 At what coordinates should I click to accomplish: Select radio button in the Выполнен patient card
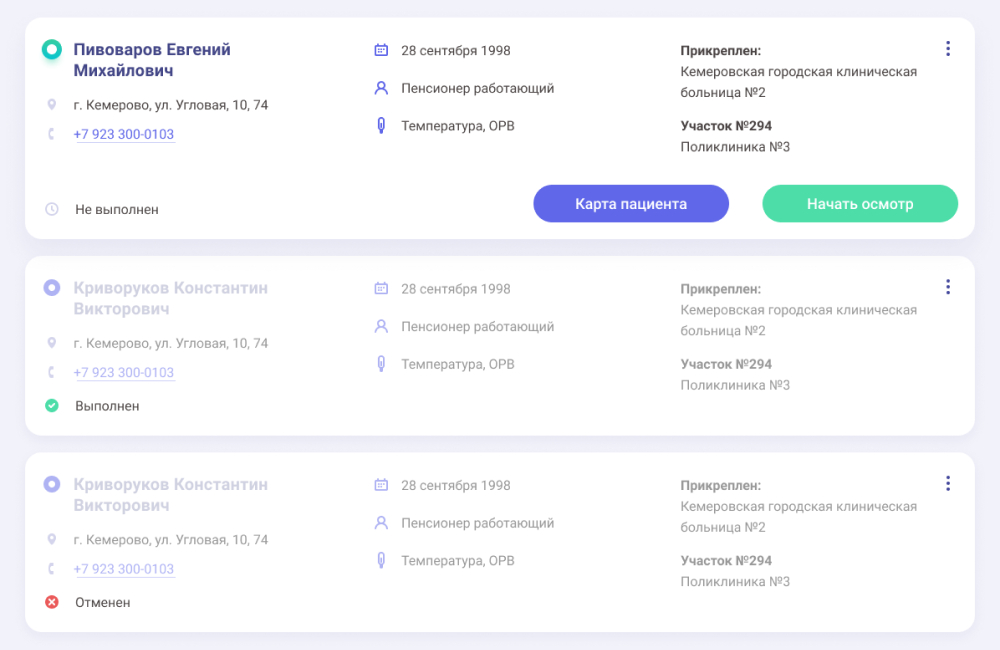52,288
